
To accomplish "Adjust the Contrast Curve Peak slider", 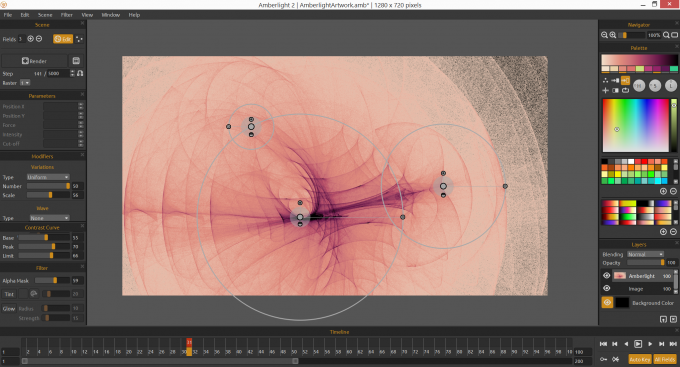I will (x=44, y=246).
